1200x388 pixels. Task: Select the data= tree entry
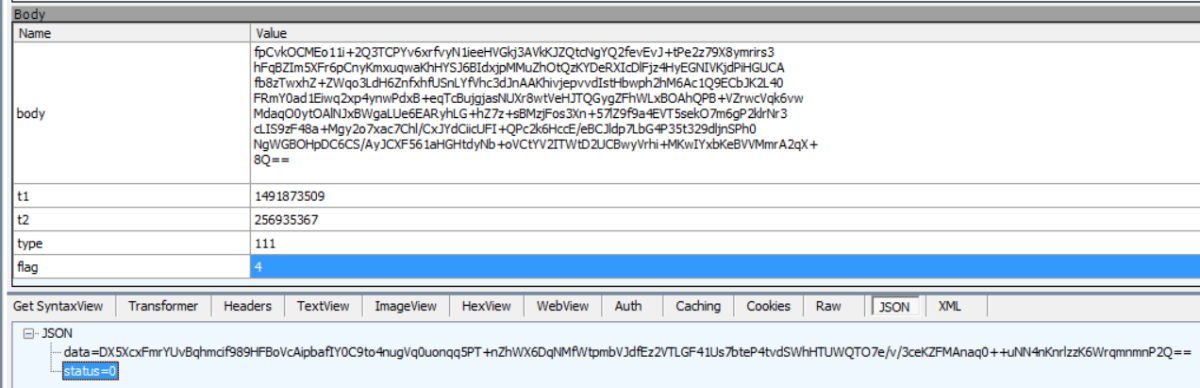627,353
